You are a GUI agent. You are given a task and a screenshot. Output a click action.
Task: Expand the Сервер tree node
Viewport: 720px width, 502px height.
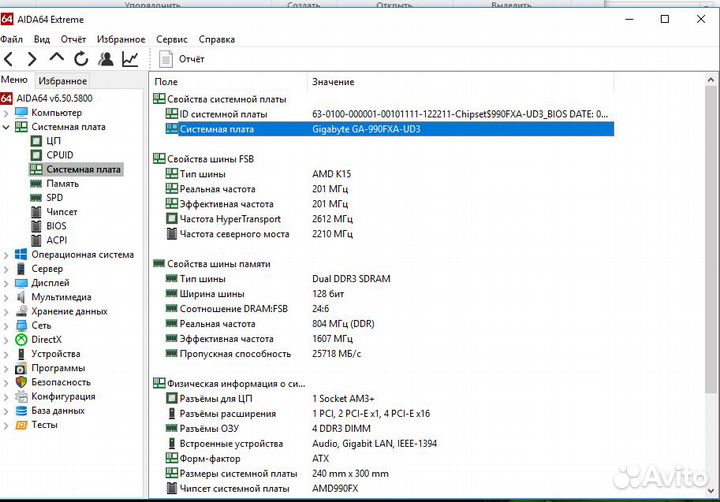click(6, 269)
